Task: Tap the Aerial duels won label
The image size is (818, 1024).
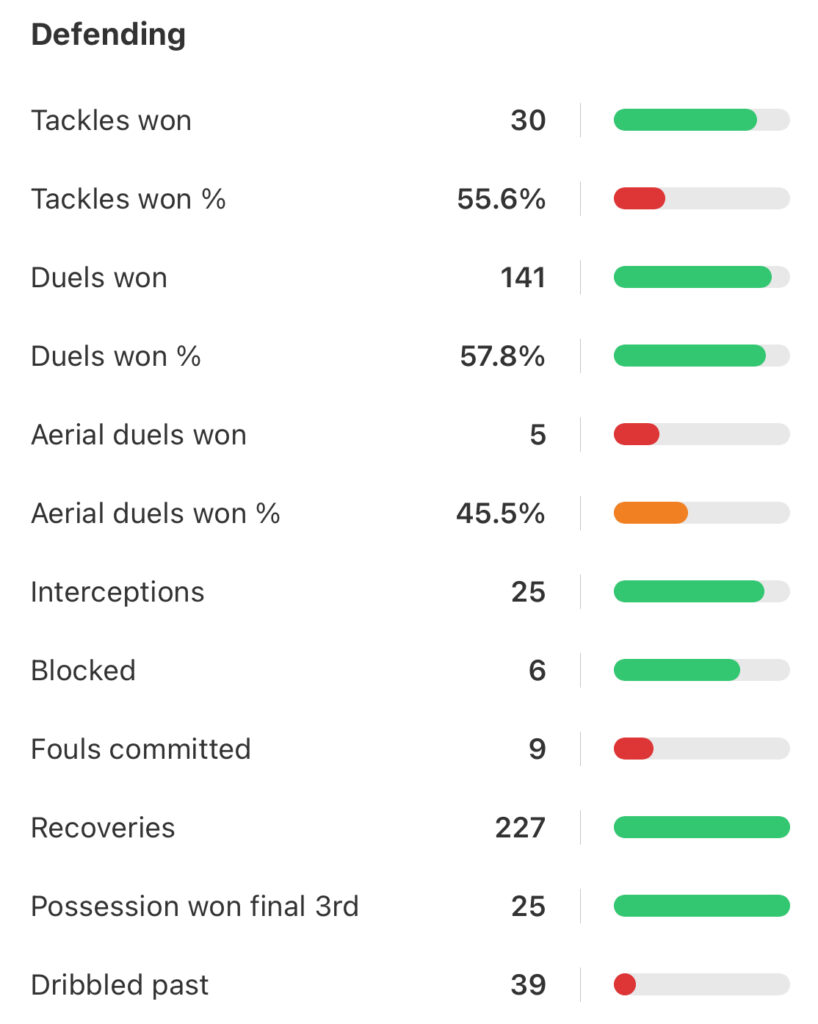Action: (139, 435)
